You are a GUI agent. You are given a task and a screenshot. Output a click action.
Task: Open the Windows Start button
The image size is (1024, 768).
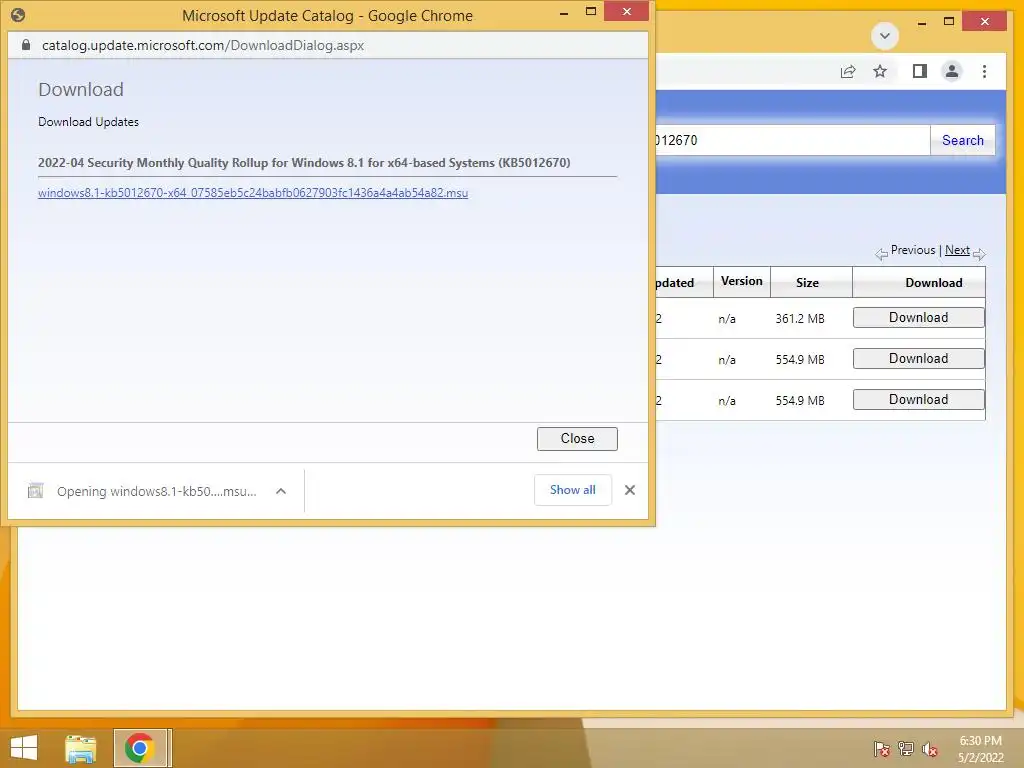pos(24,748)
